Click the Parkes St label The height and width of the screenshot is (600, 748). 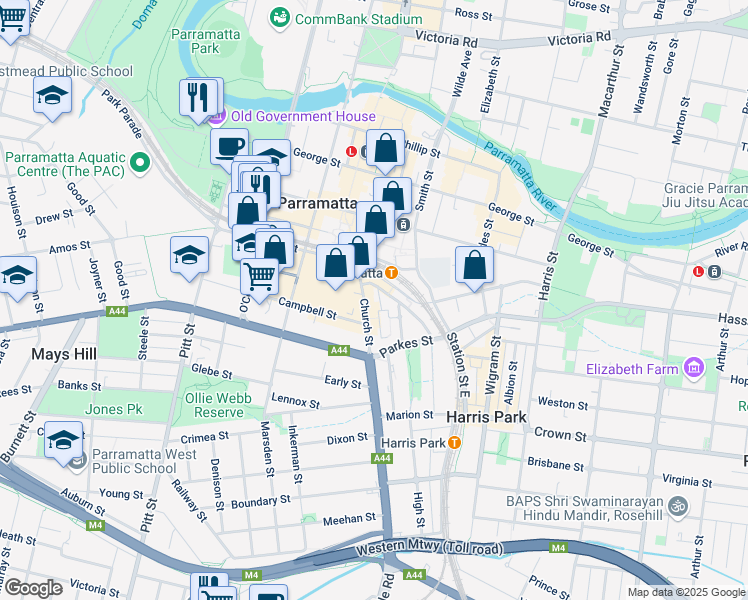pyautogui.click(x=406, y=346)
